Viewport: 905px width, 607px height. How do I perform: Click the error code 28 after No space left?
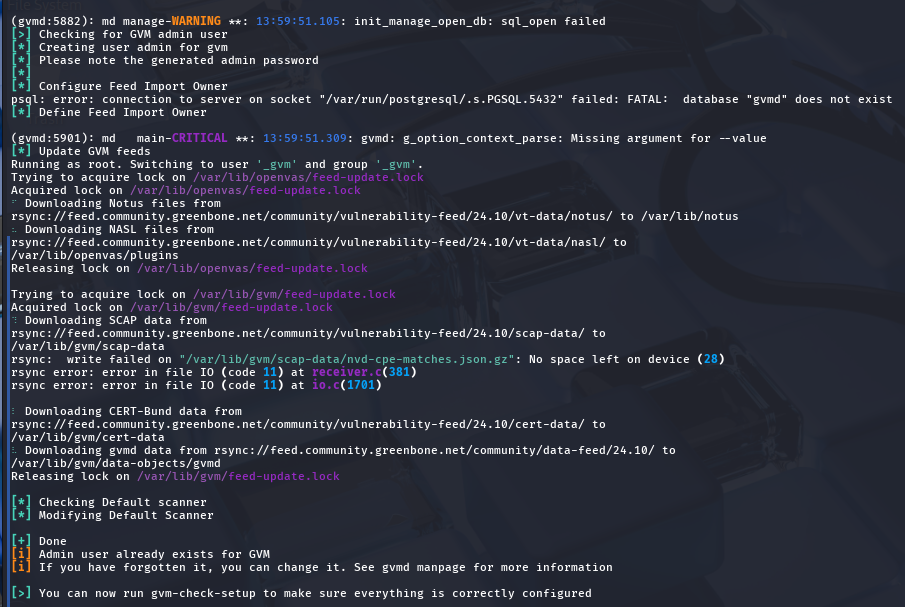tap(710, 359)
